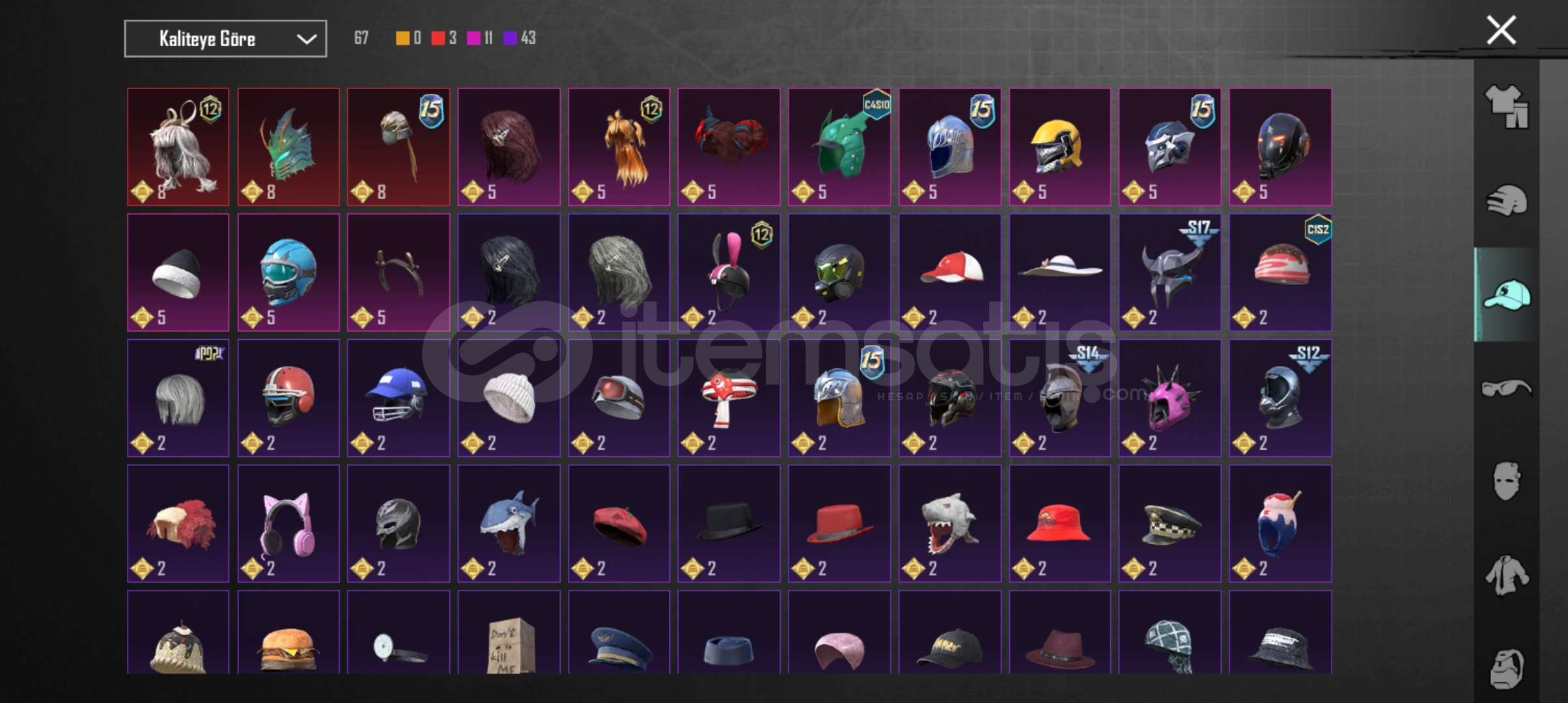The height and width of the screenshot is (703, 1568).
Task: Select the yellow racing helmet item
Action: point(1060,147)
